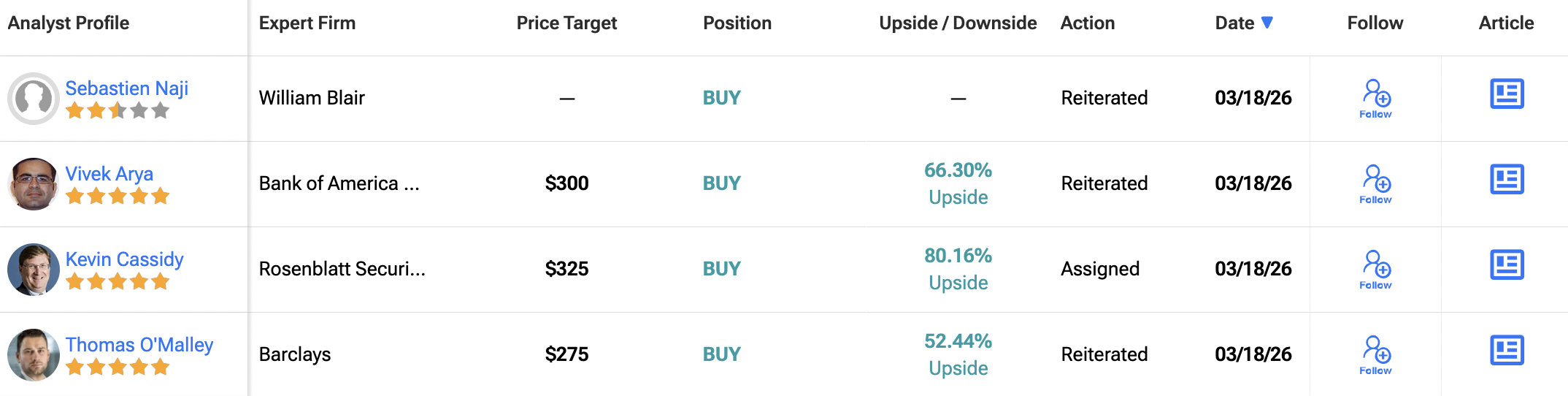Viewport: 1568px width, 396px height.
Task: Open Vivek Arya's analyst profile link
Action: 109,174
